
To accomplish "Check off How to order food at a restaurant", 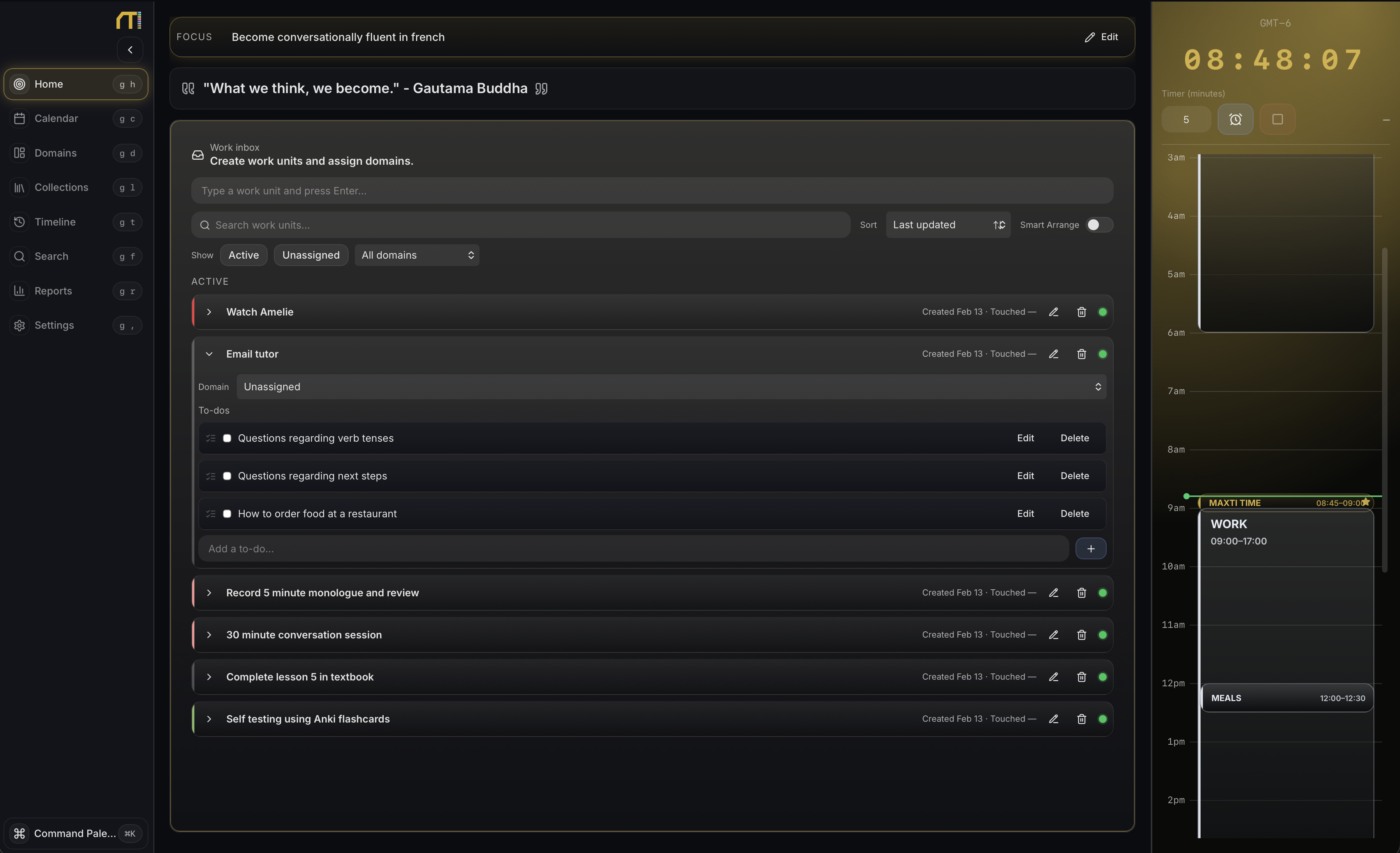I will click(x=227, y=513).
